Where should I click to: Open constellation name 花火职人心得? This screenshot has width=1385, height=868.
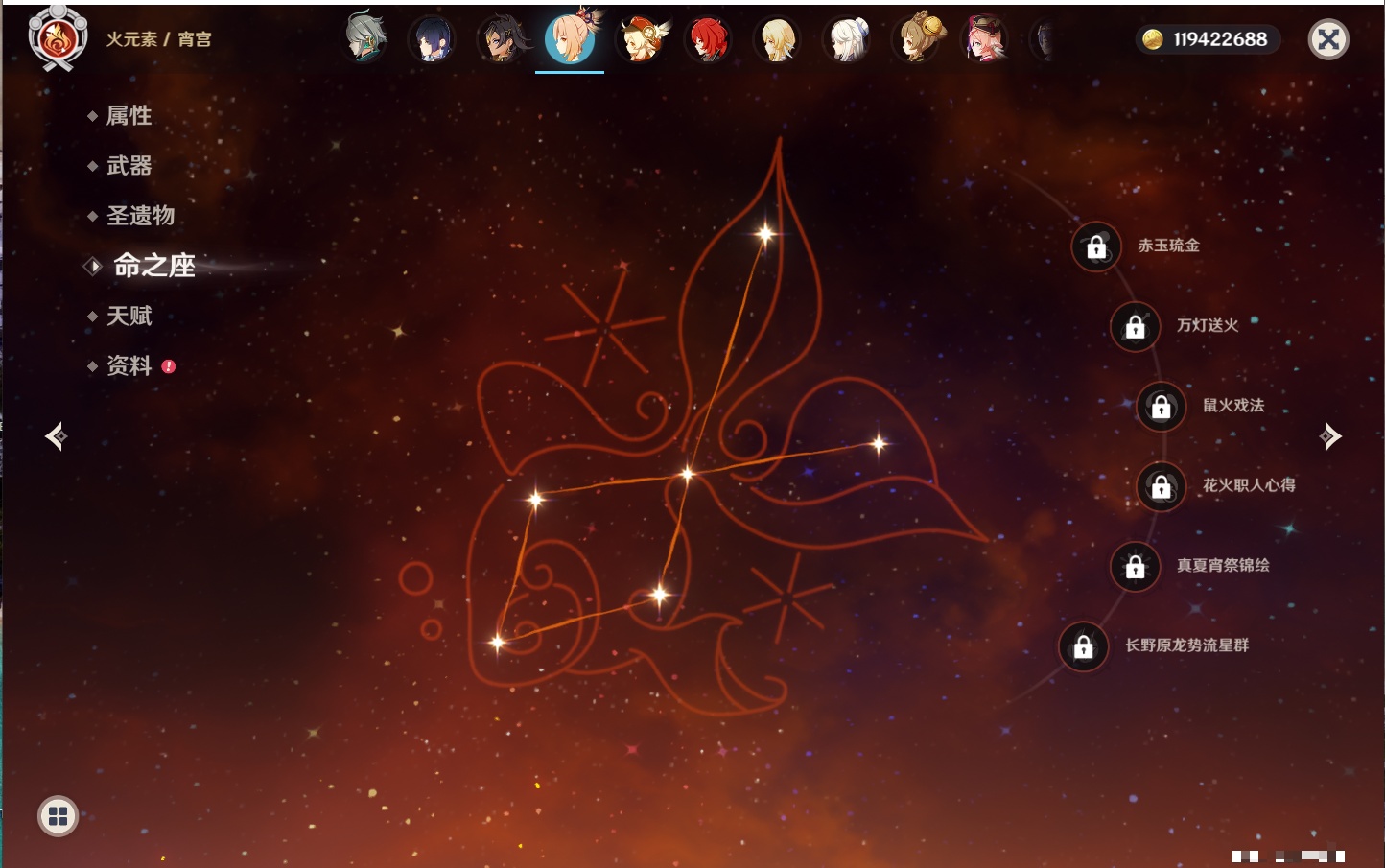[1249, 485]
